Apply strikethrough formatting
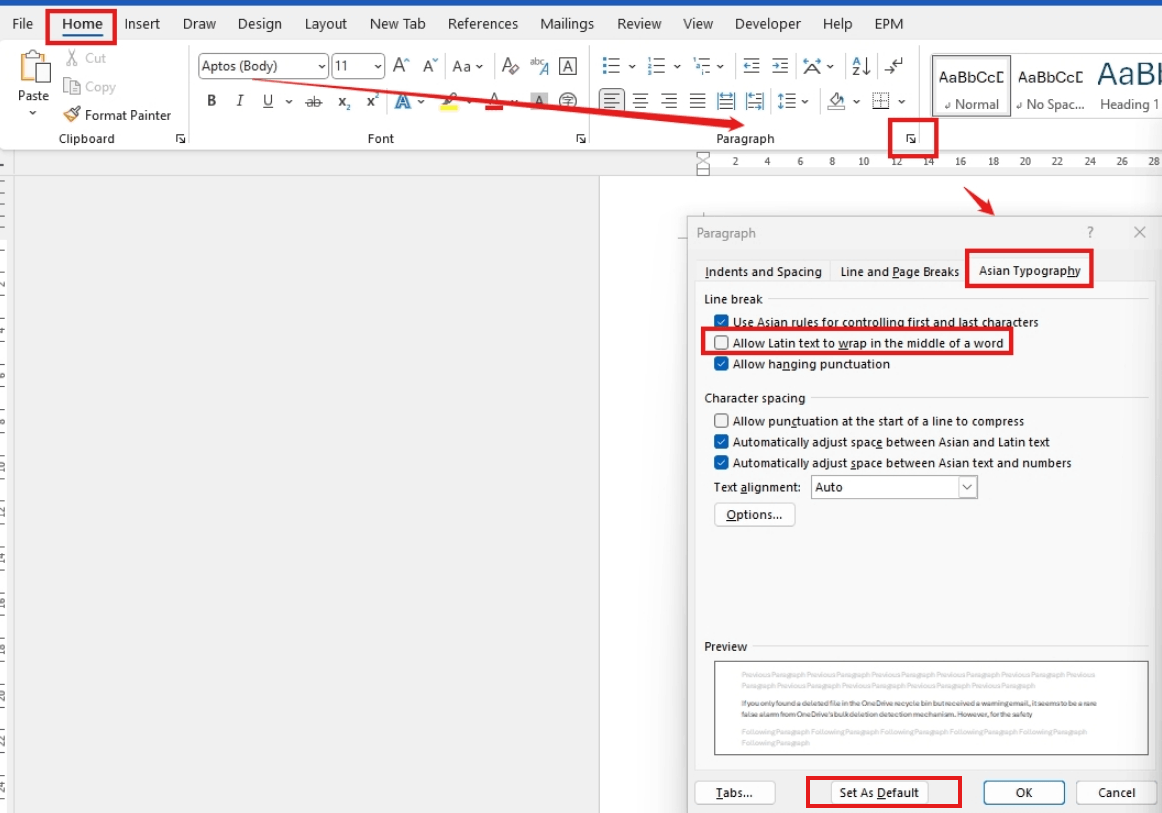 coord(313,102)
